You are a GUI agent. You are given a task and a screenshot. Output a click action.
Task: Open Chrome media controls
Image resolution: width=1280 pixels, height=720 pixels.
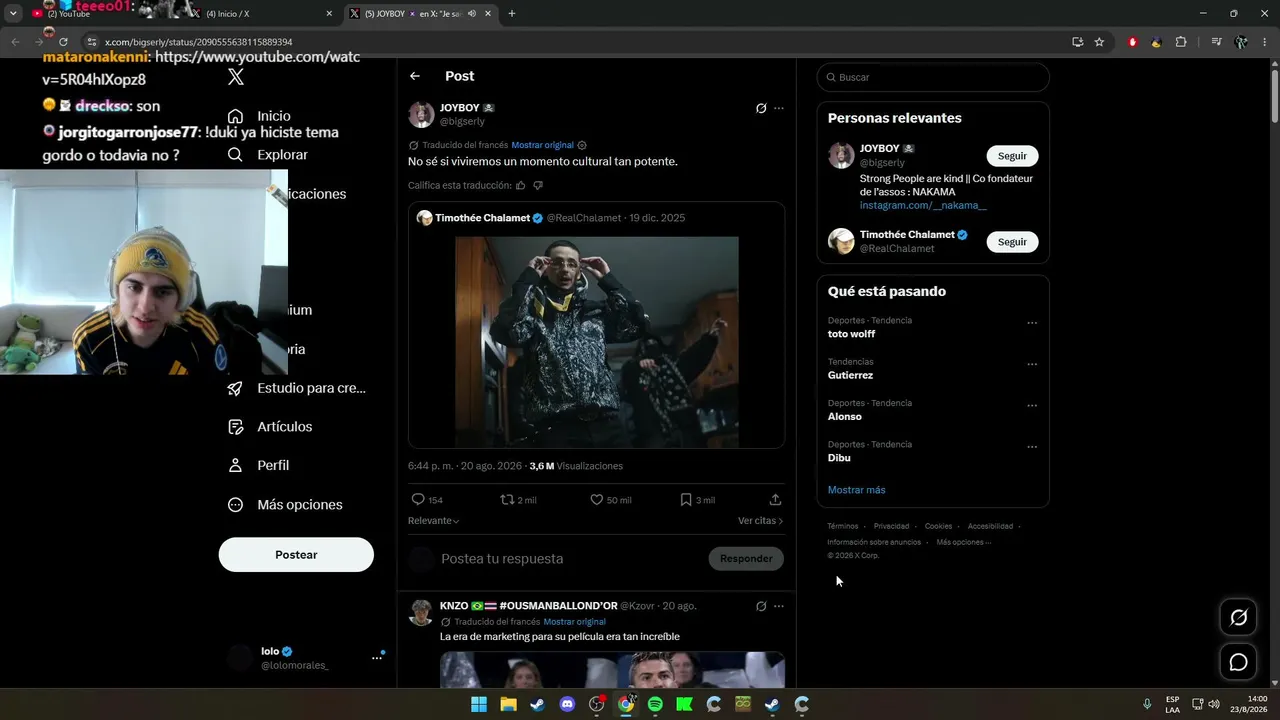click(1216, 42)
